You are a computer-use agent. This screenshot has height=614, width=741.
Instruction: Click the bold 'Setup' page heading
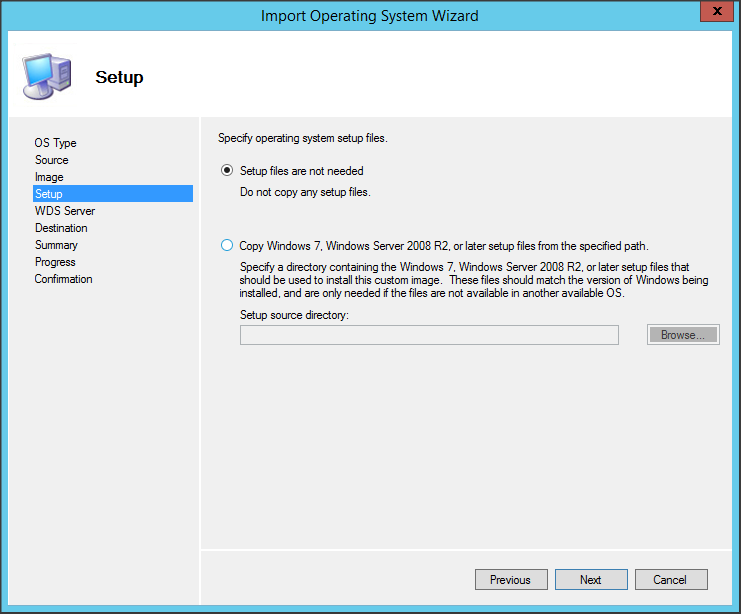(119, 77)
